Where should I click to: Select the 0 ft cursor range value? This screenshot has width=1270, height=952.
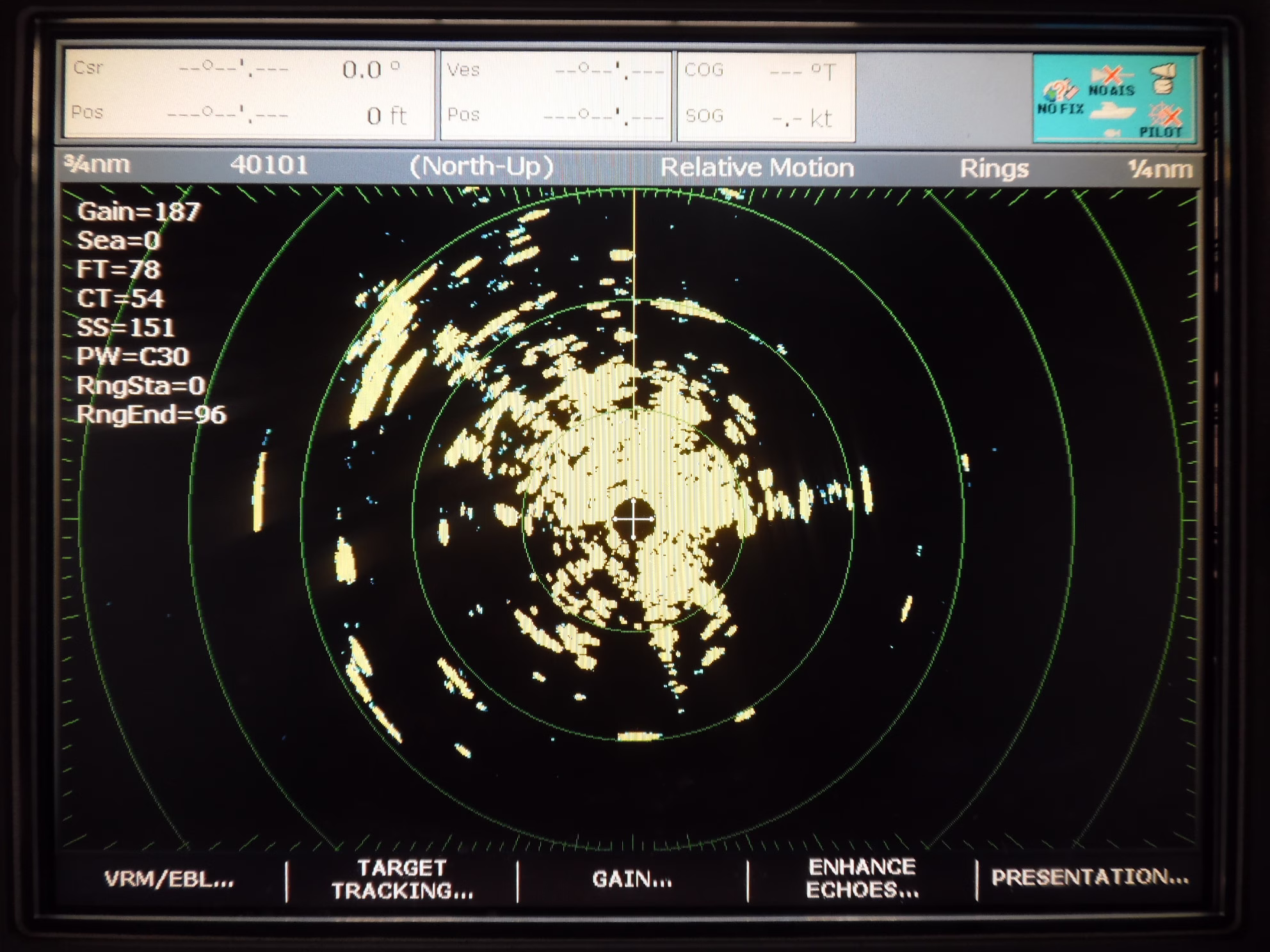coord(387,116)
